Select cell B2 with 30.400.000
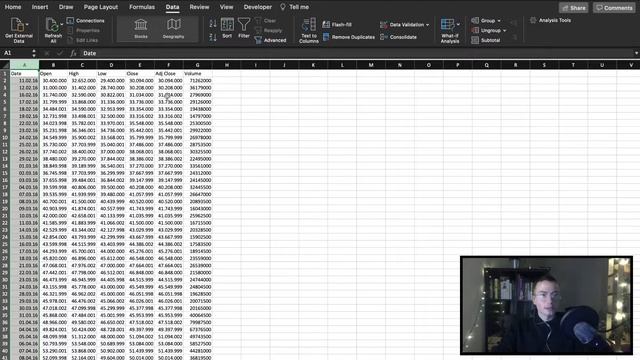640x360 pixels. point(53,81)
